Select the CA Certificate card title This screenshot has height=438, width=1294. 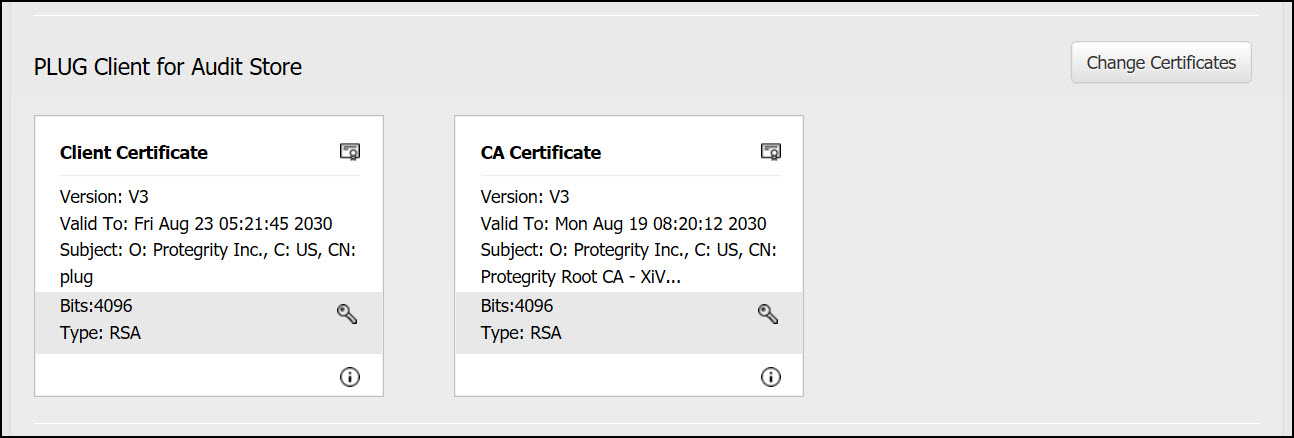pos(541,153)
